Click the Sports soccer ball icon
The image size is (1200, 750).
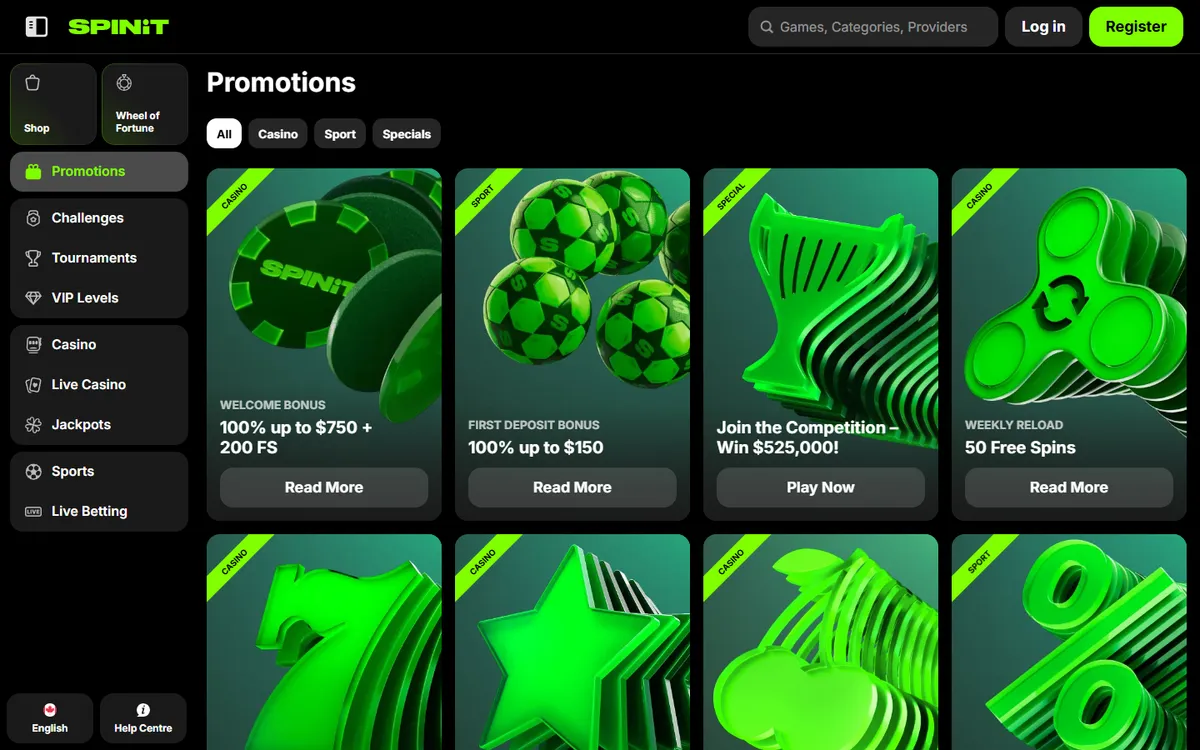click(x=33, y=471)
